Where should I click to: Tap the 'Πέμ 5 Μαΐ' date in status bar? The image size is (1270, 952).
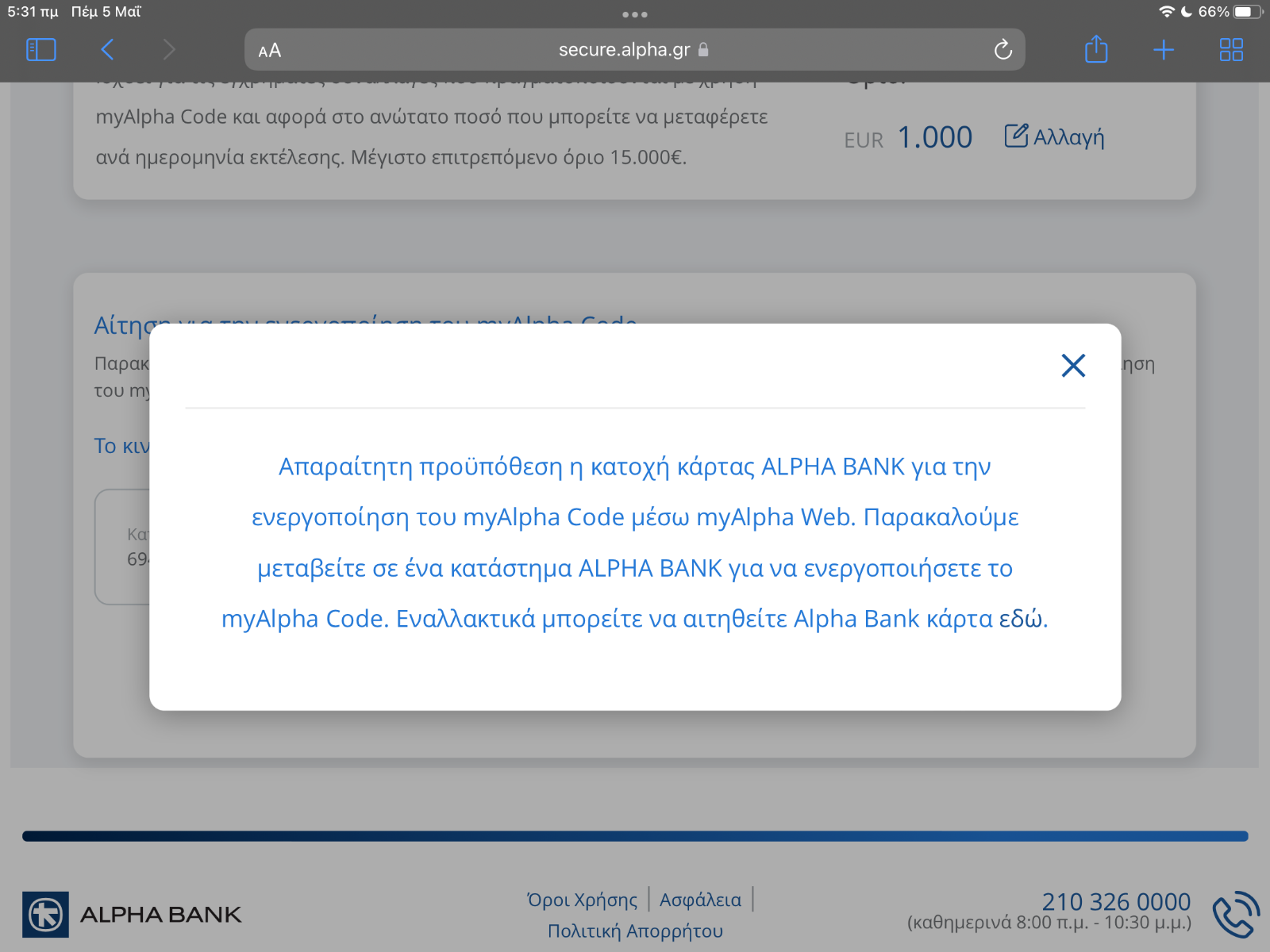(106, 12)
